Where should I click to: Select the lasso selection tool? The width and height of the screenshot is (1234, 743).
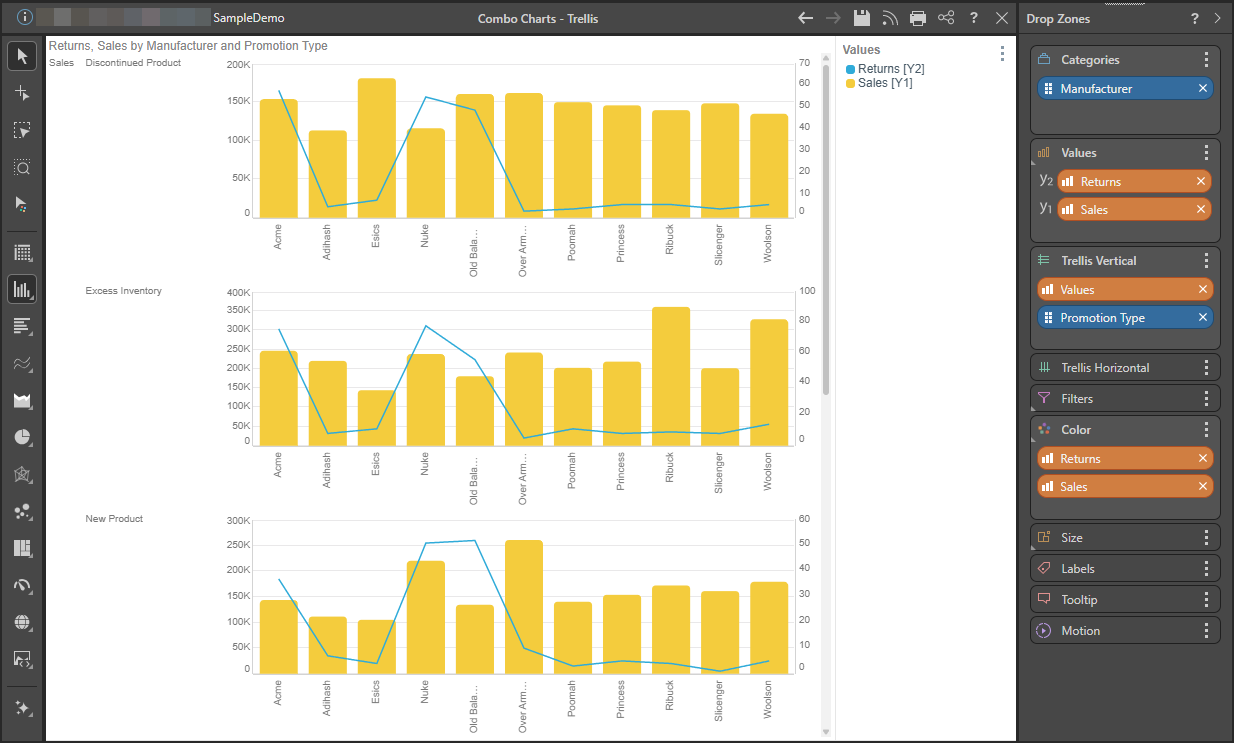(22, 130)
